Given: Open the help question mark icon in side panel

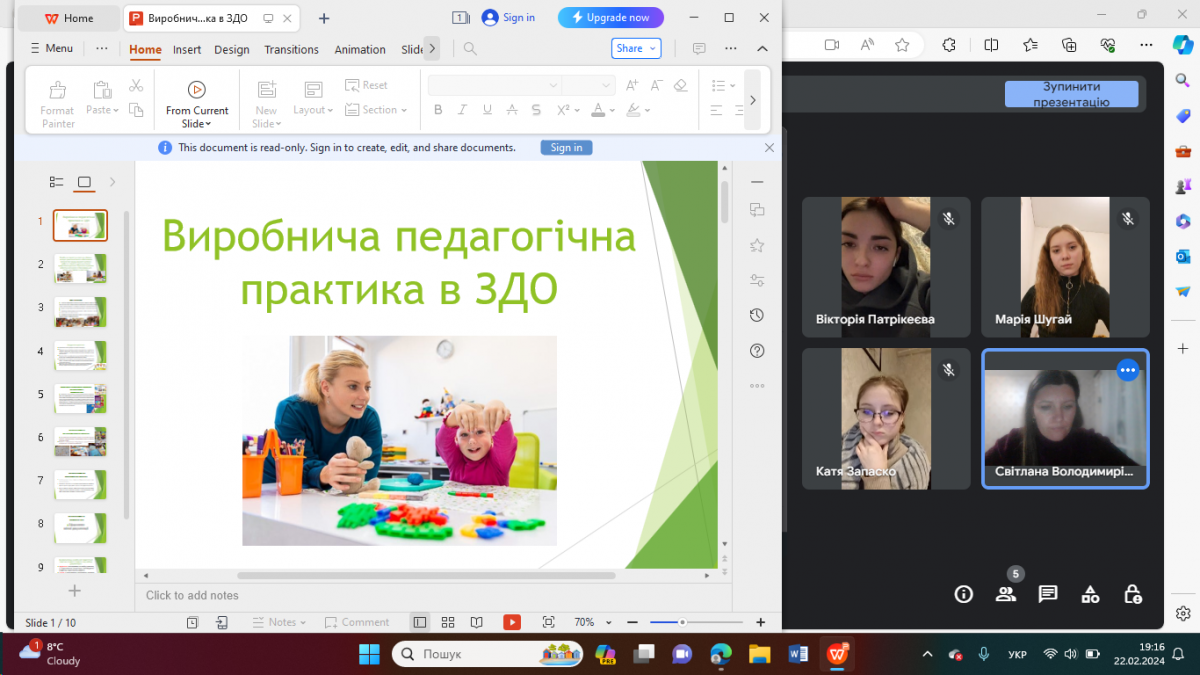Looking at the screenshot, I should [757, 350].
